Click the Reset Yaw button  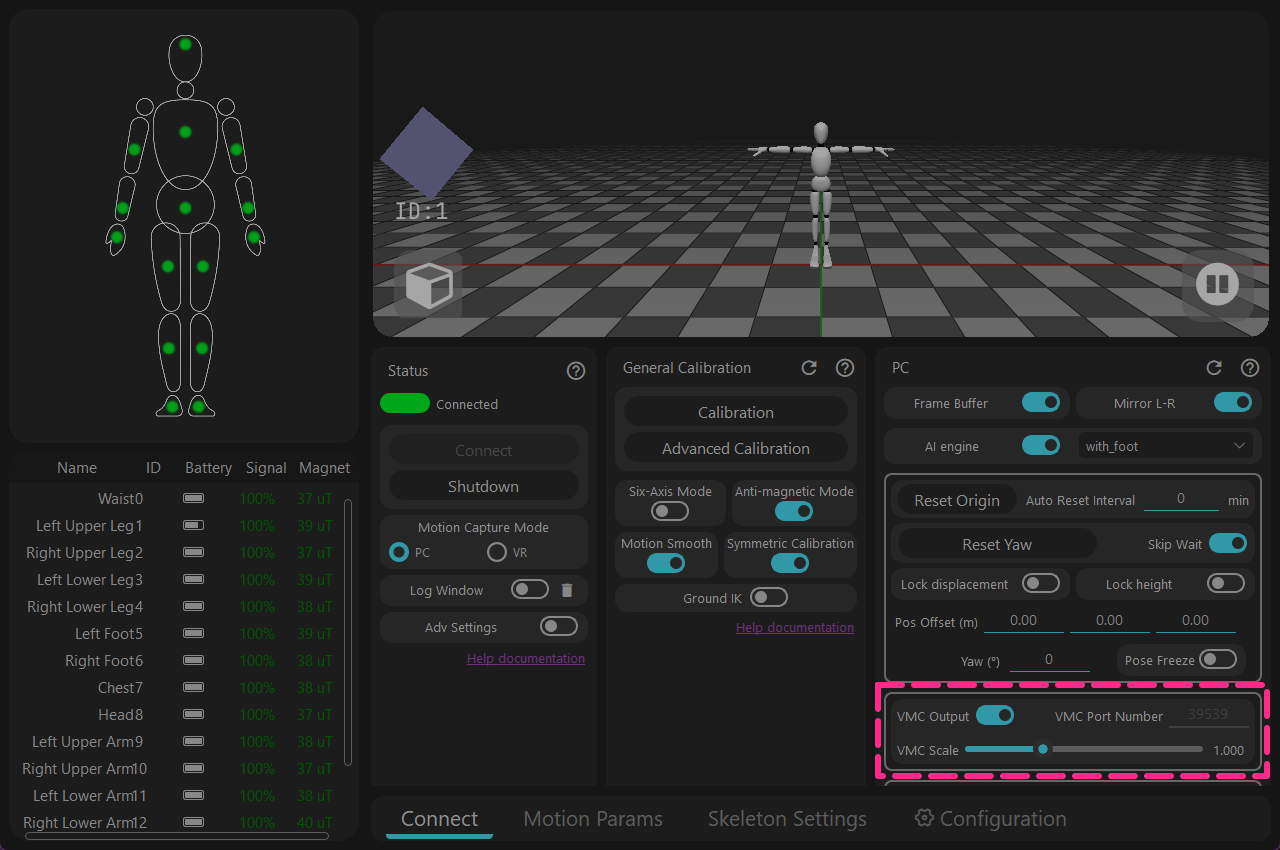coord(997,544)
